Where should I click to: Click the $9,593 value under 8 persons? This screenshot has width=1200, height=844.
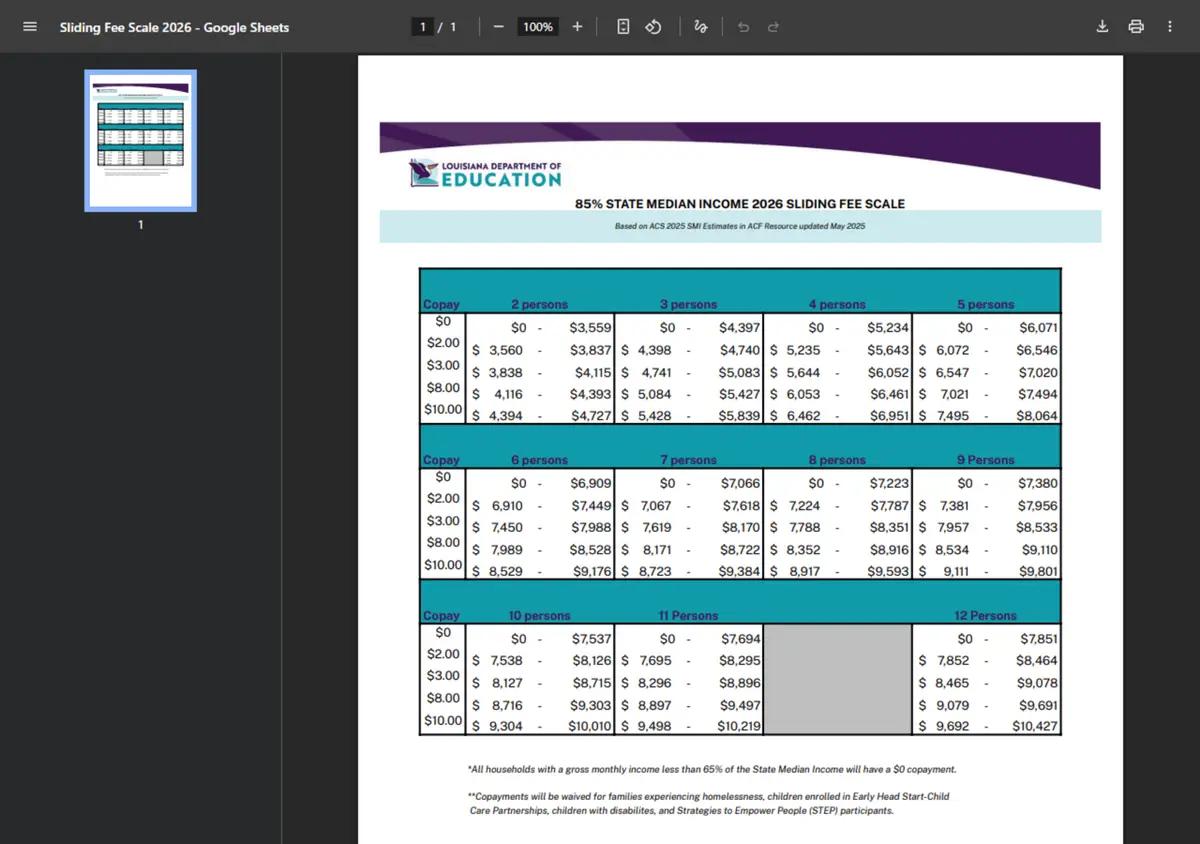888,572
